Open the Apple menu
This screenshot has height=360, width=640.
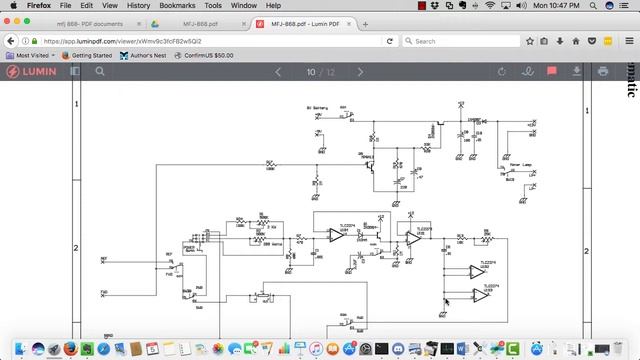point(13,5)
